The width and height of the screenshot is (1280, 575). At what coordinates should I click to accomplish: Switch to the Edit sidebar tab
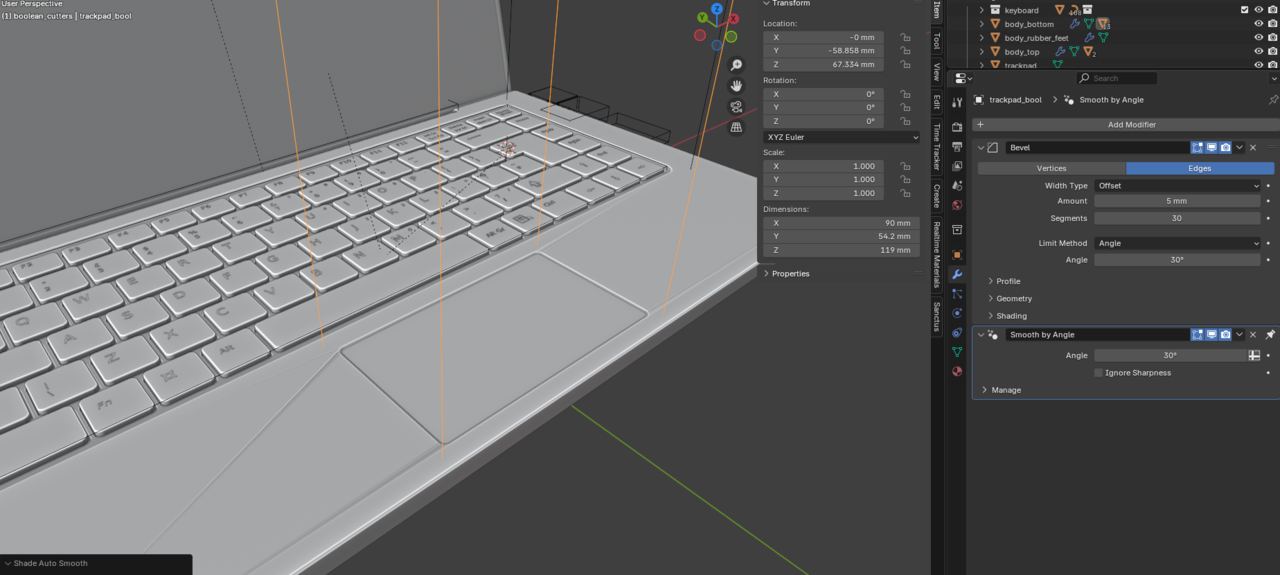click(x=936, y=102)
